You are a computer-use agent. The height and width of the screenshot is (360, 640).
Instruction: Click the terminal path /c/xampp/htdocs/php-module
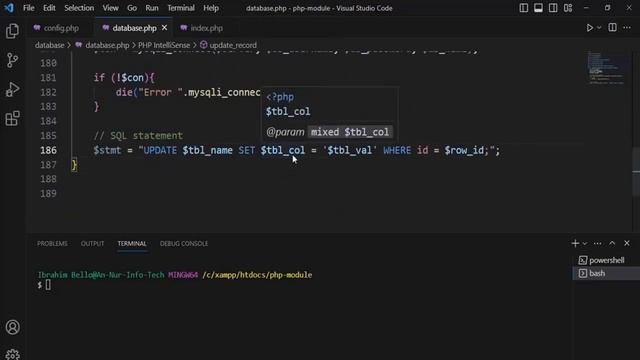[257, 275]
